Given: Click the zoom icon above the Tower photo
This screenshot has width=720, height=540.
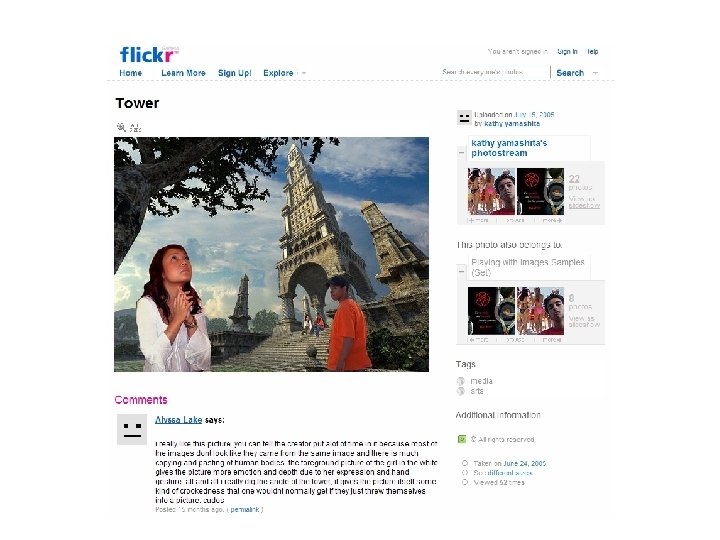Looking at the screenshot, I should (x=121, y=127).
